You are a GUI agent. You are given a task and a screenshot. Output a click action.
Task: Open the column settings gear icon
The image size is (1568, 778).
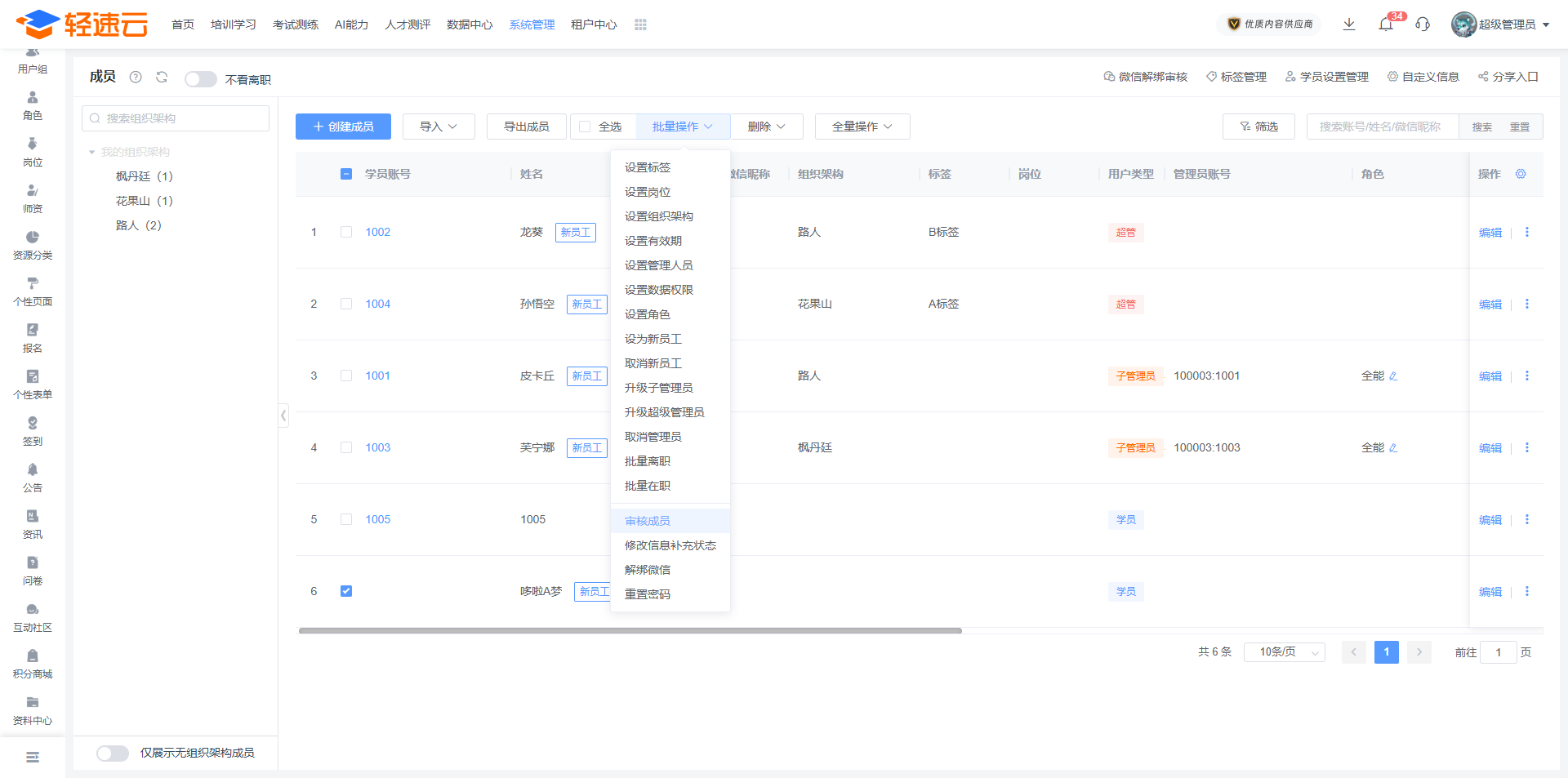point(1521,174)
